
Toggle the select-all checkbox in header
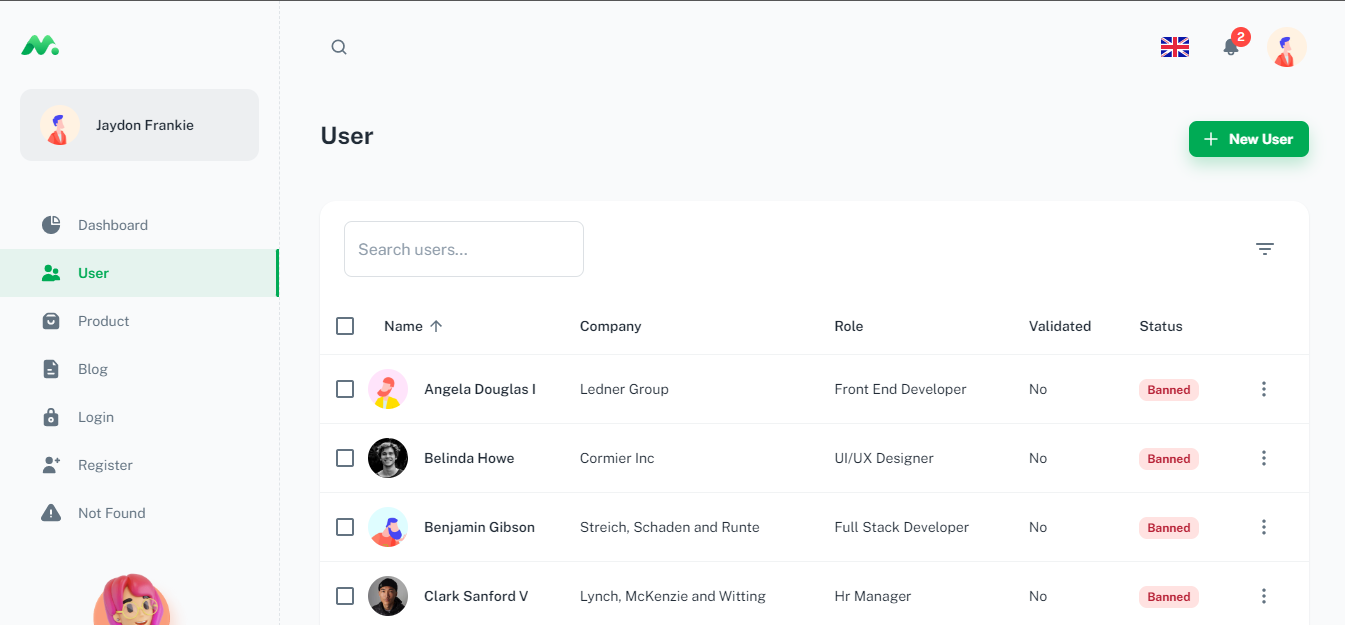tap(345, 326)
